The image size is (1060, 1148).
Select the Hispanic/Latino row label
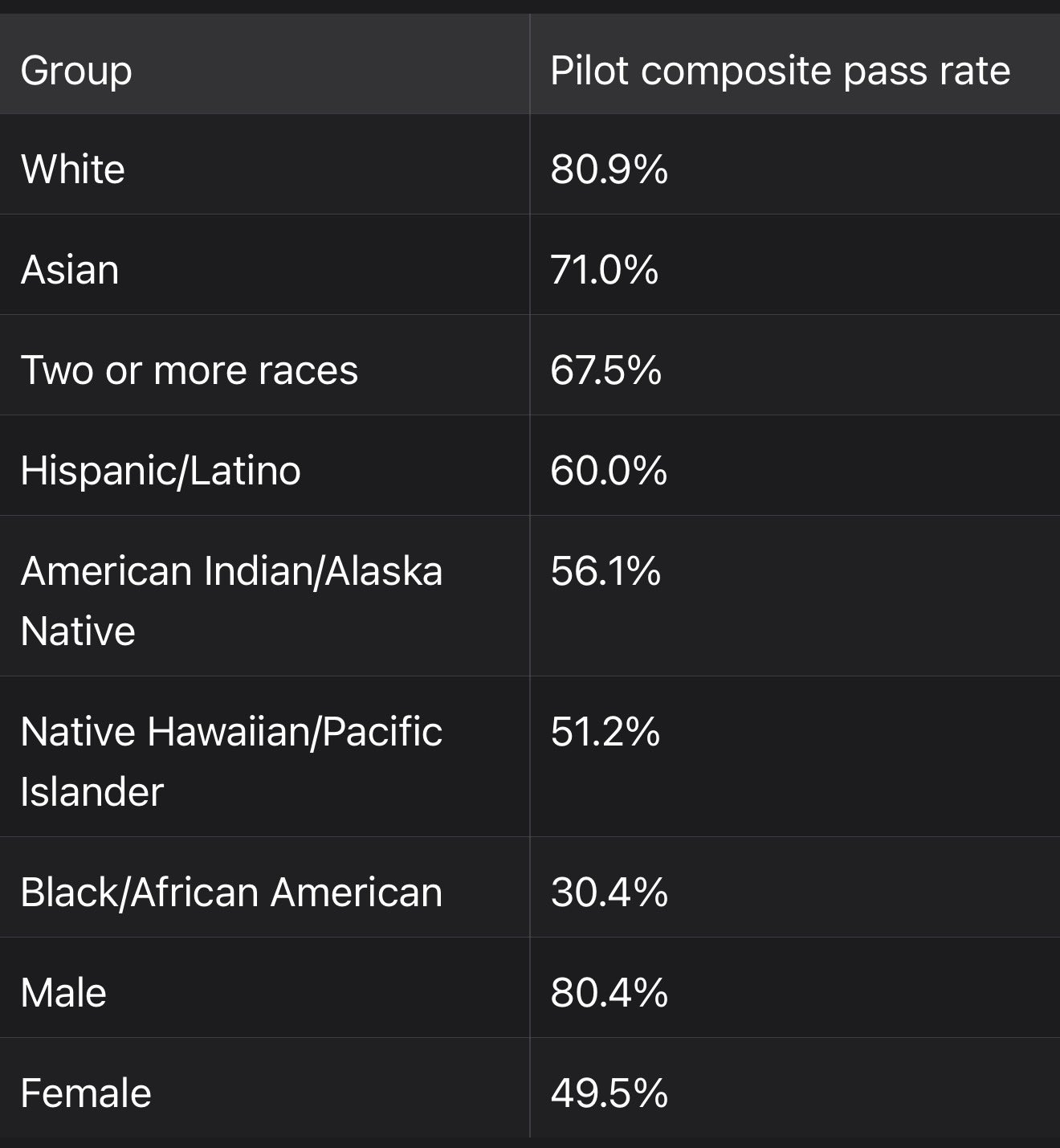click(x=161, y=471)
